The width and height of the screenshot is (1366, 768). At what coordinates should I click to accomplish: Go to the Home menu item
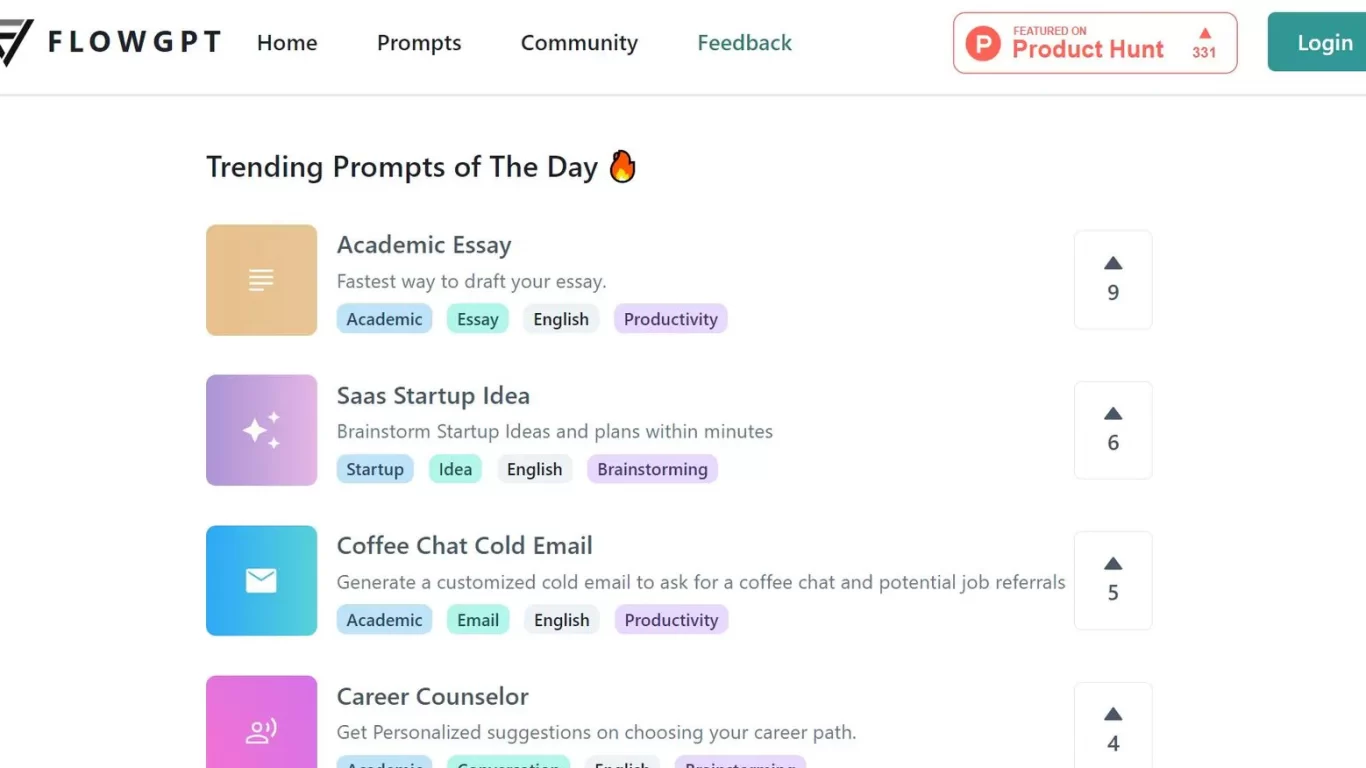coord(287,43)
